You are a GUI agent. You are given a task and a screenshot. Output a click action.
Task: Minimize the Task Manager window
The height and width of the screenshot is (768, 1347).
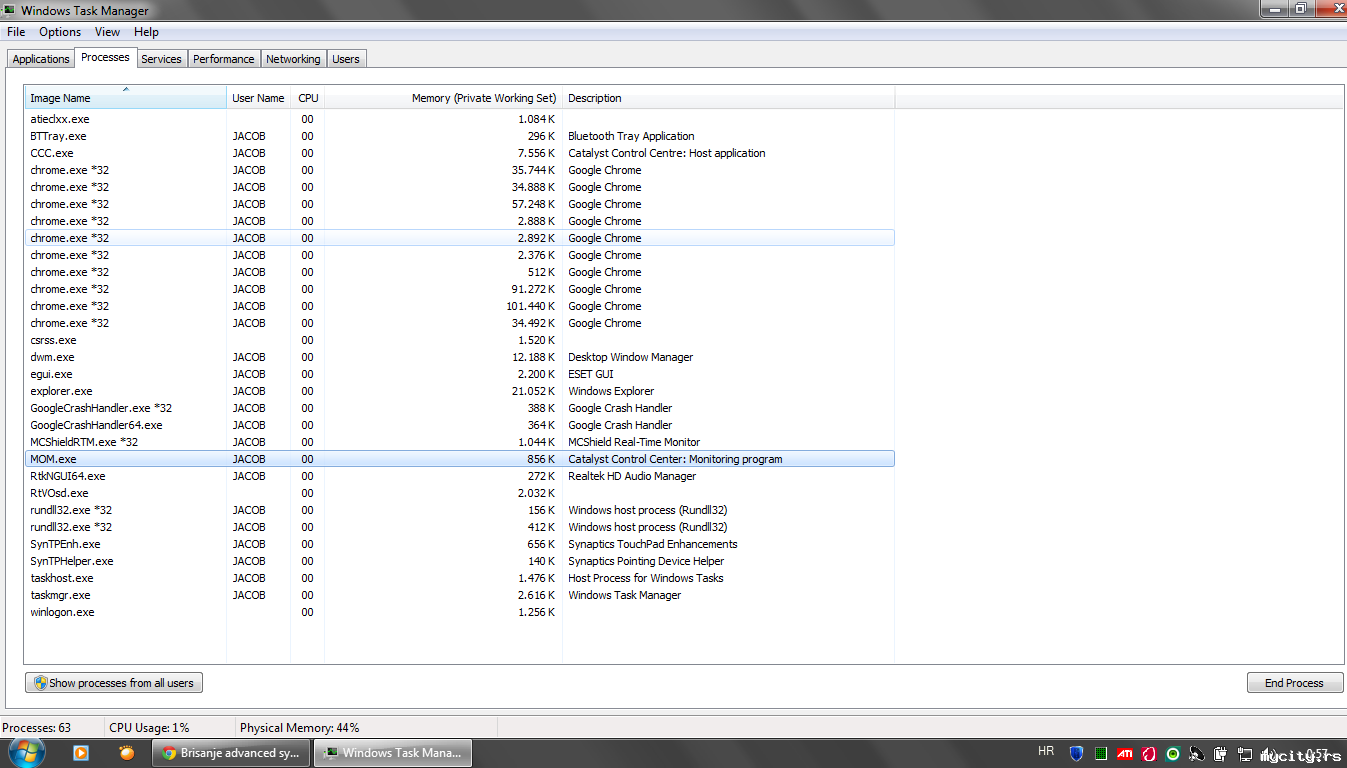coord(1274,9)
